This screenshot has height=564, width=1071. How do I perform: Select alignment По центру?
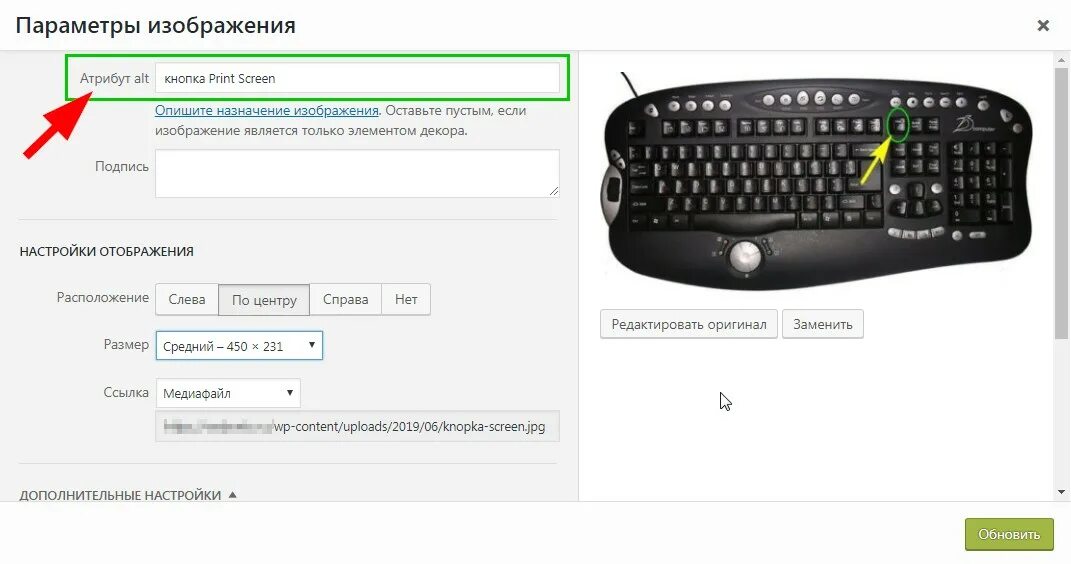click(x=264, y=300)
